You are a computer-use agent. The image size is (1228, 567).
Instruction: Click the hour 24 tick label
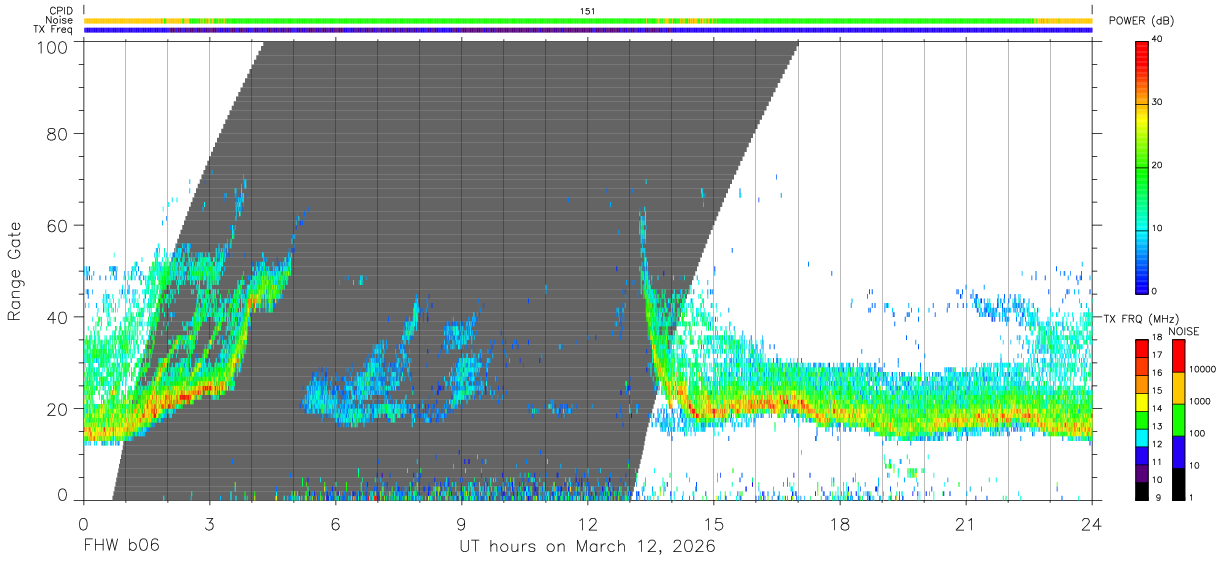click(x=1091, y=524)
